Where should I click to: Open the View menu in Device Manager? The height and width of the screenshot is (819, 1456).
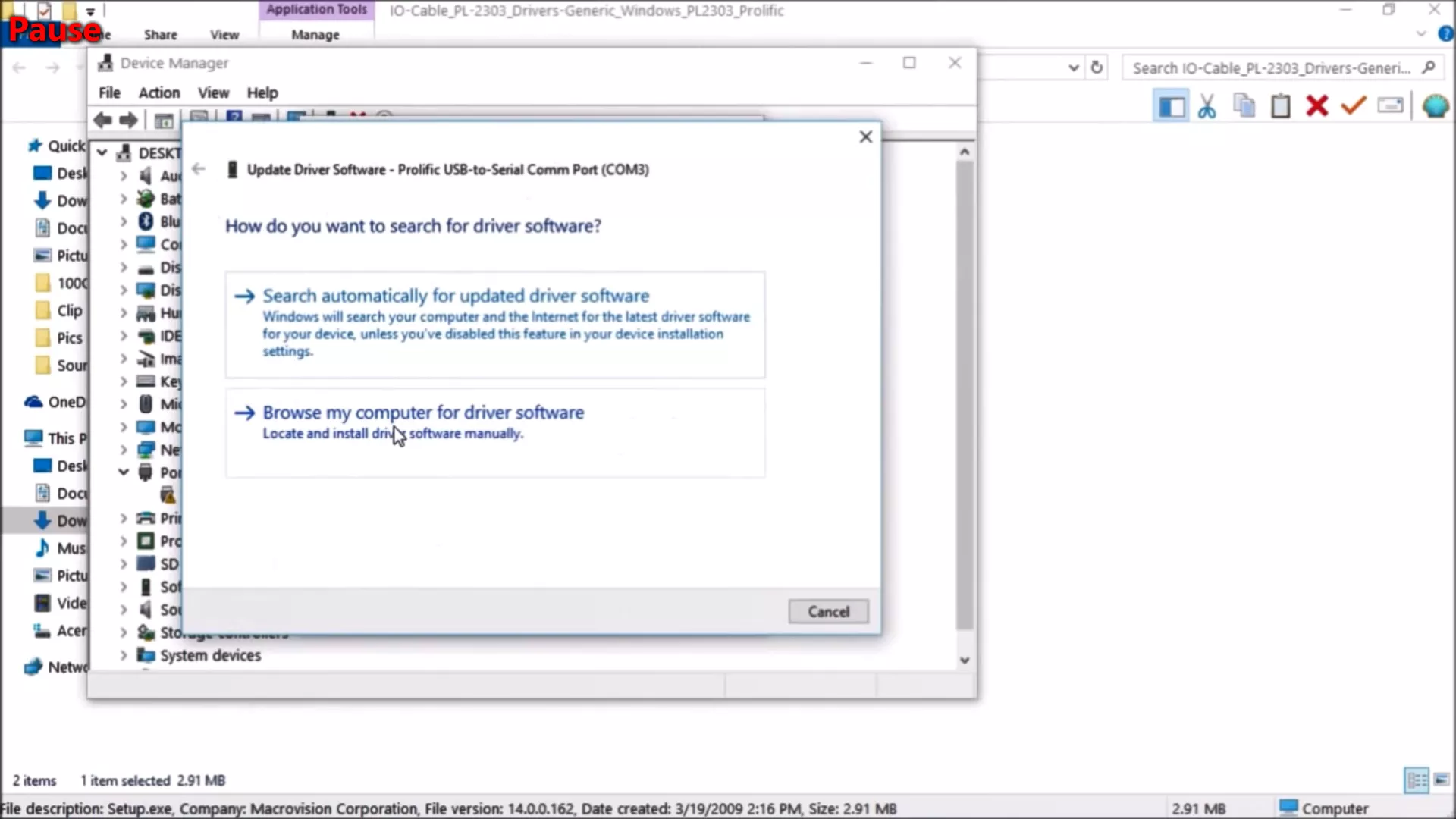(213, 93)
